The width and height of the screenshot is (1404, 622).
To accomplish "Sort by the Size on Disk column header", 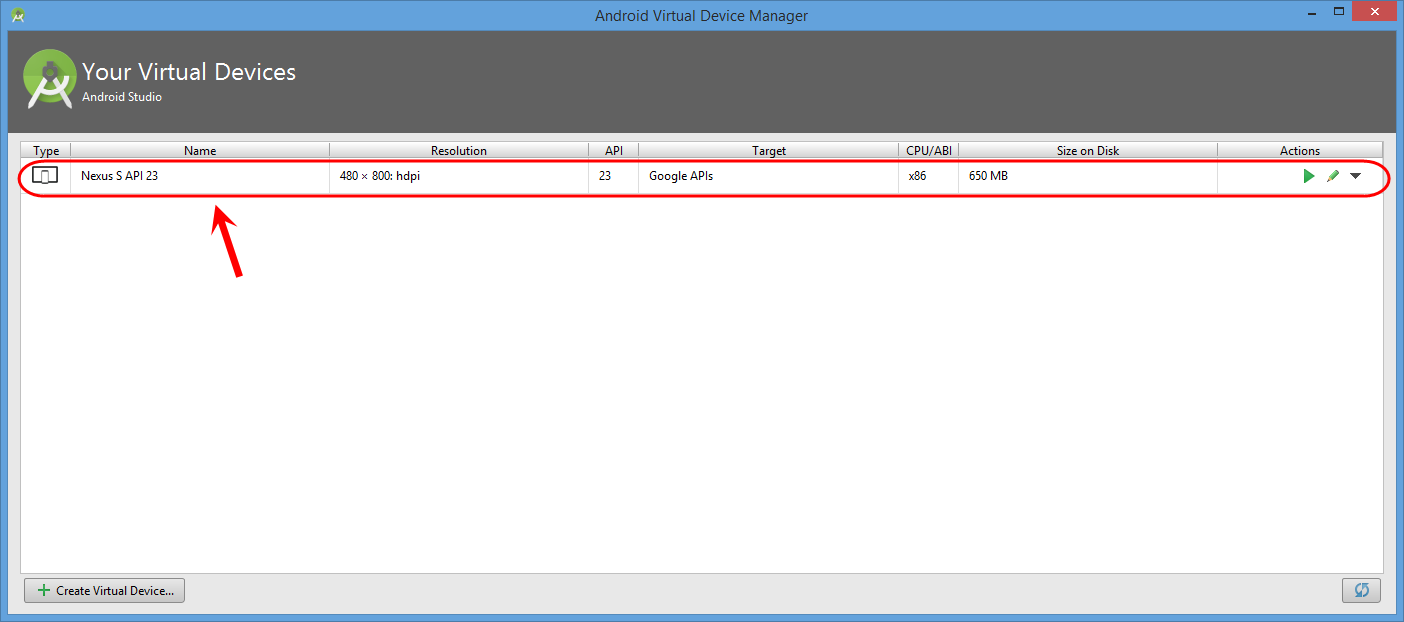I will point(1088,151).
